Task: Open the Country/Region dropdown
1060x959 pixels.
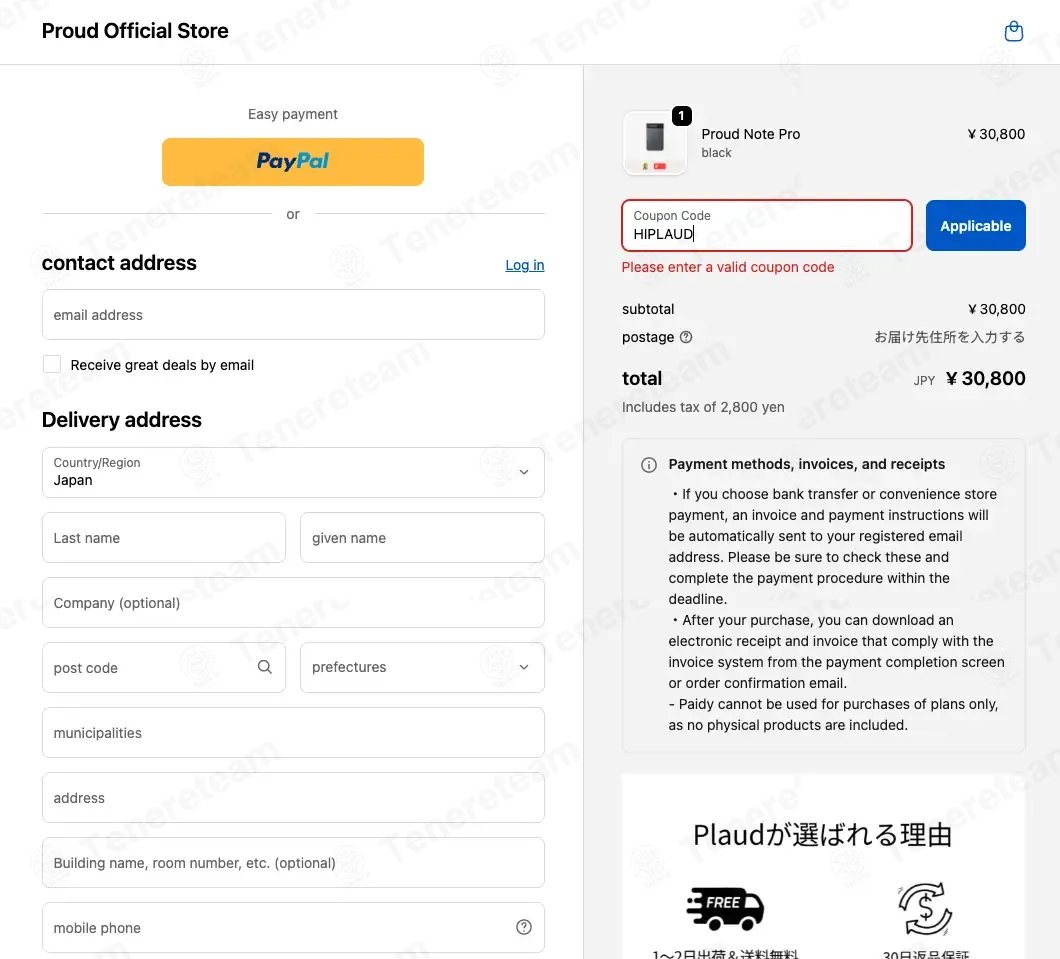Action: [x=293, y=472]
